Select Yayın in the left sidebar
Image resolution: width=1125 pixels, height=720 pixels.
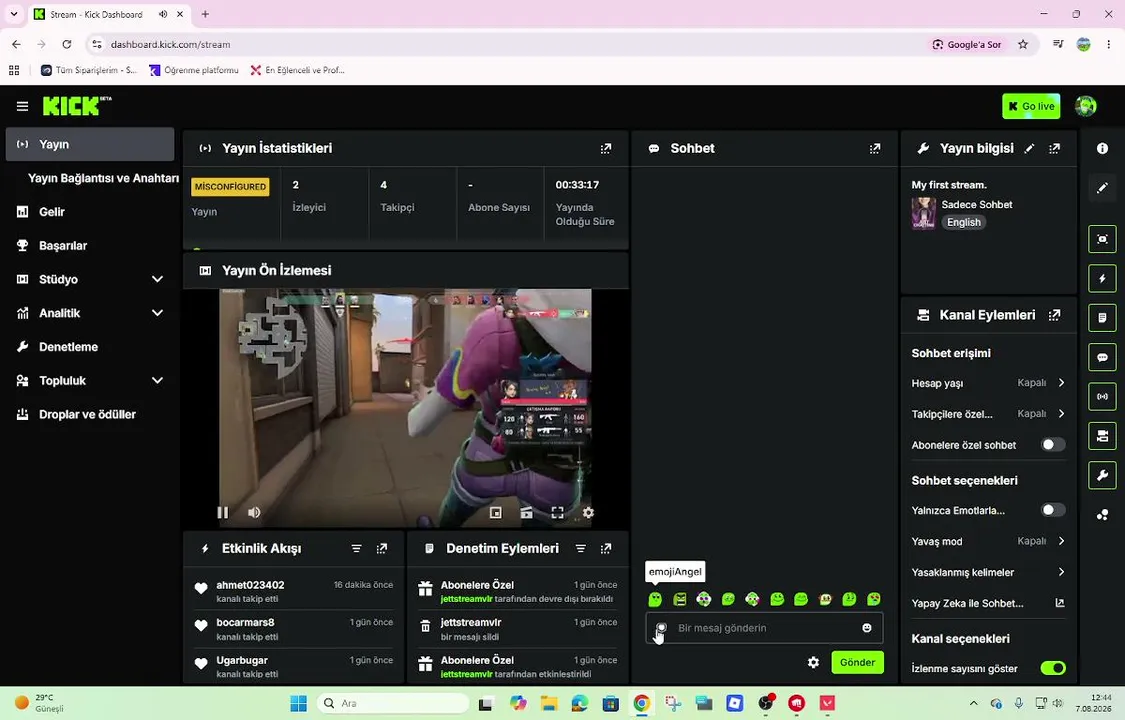(90, 144)
